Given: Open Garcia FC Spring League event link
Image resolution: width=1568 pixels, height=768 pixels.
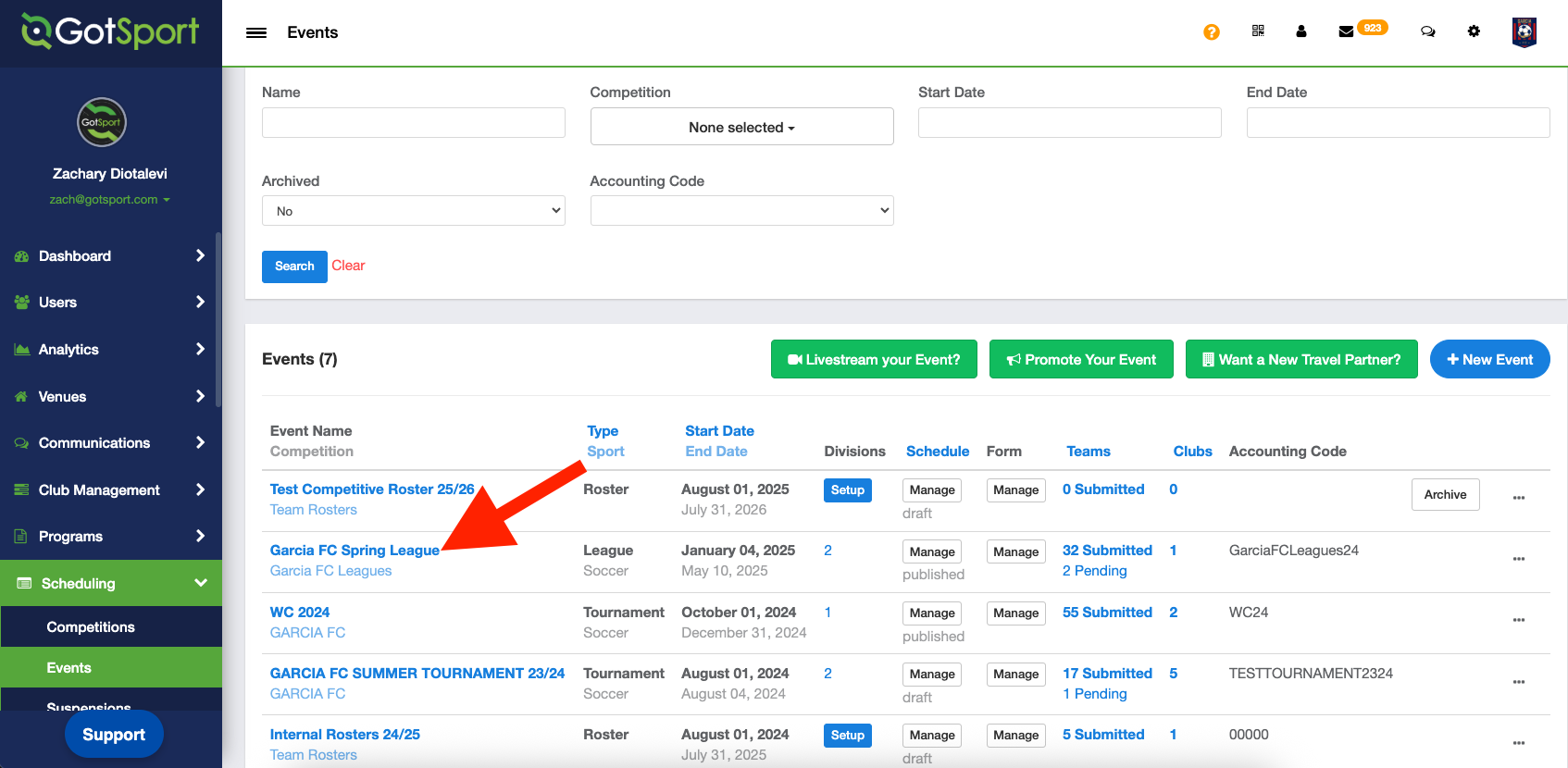Looking at the screenshot, I should [355, 551].
